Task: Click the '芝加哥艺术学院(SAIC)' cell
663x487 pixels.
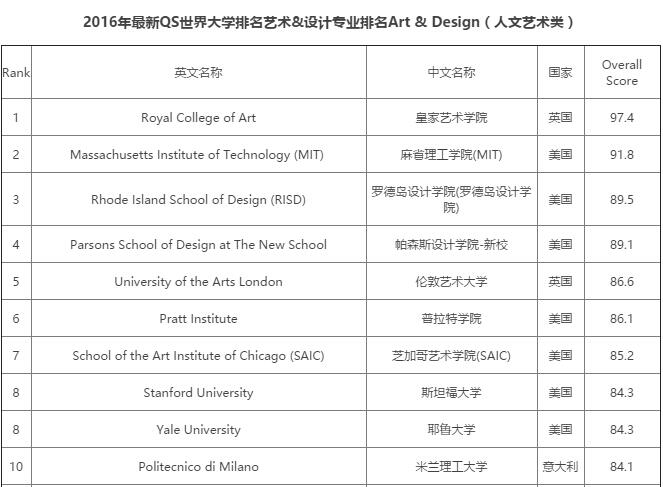Action: pyautogui.click(x=451, y=356)
